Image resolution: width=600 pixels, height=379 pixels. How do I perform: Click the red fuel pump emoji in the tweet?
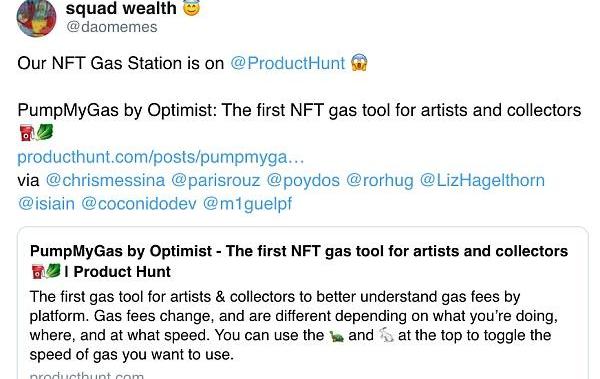tap(26, 133)
